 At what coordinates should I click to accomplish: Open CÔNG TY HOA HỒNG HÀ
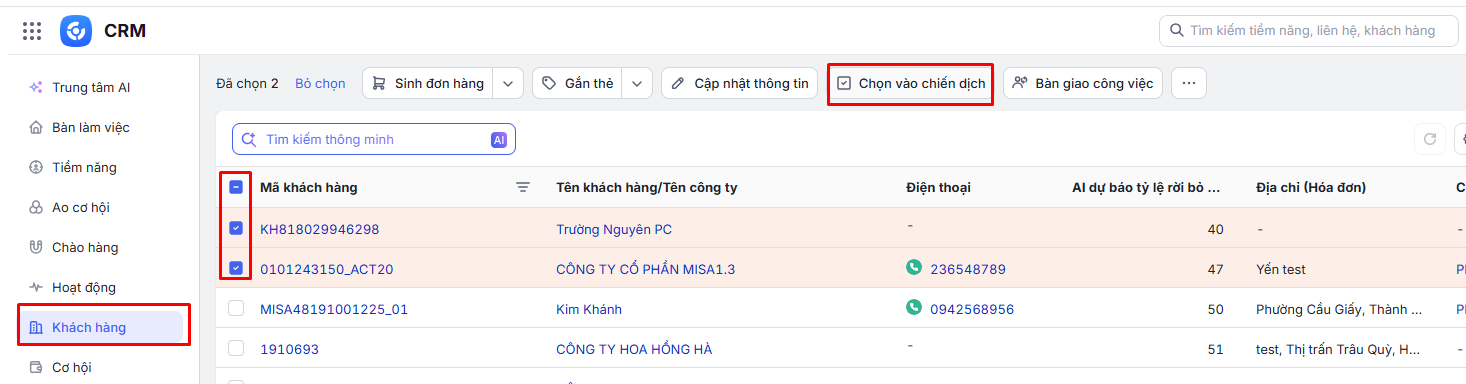[634, 349]
